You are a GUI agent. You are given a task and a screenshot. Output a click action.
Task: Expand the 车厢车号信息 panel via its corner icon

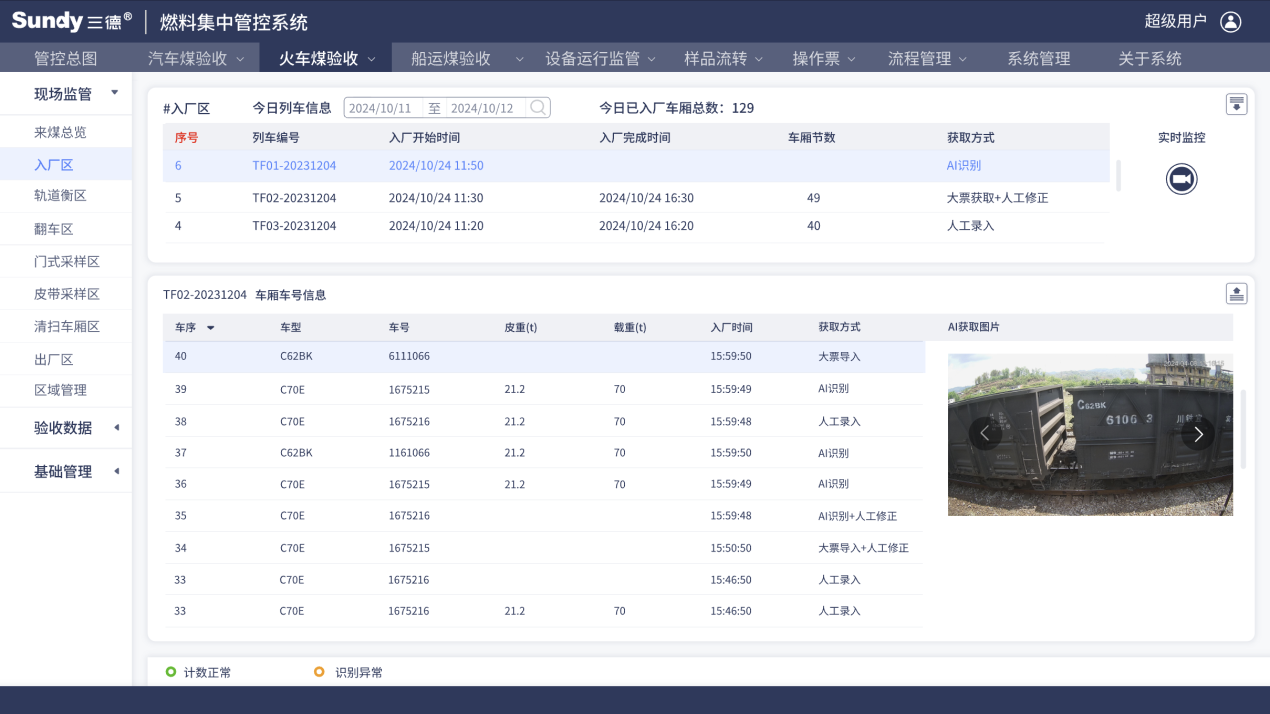[x=1236, y=291]
